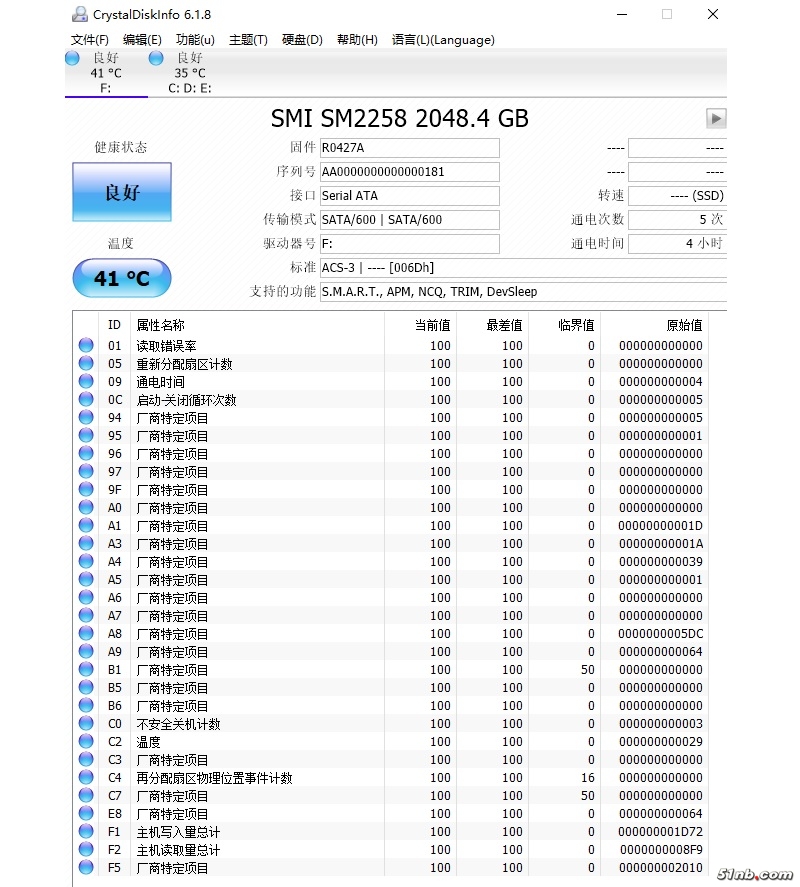Open the 语言(L)(Language) menu

(x=443, y=40)
